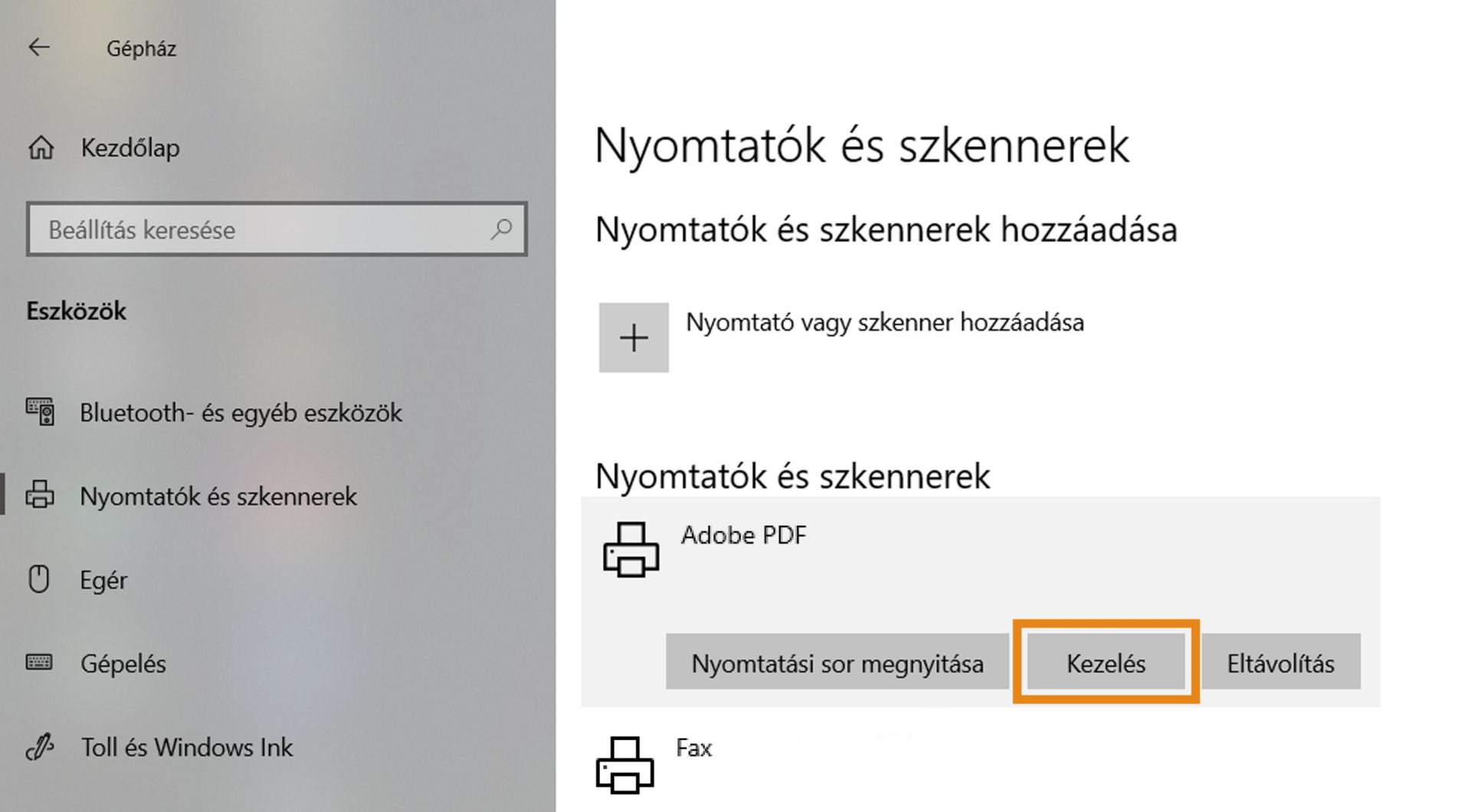Select the Adobe PDF printer entry
This screenshot has height=812, width=1471.
(x=743, y=535)
